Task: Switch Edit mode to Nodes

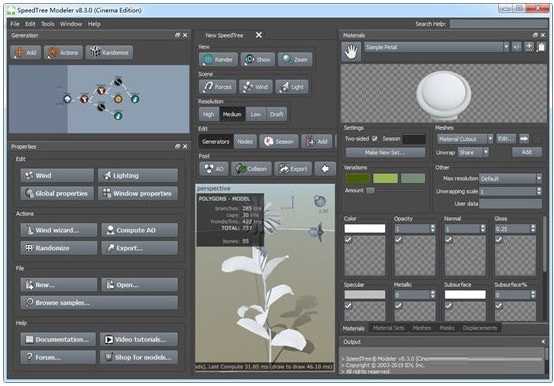Action: pyautogui.click(x=244, y=141)
